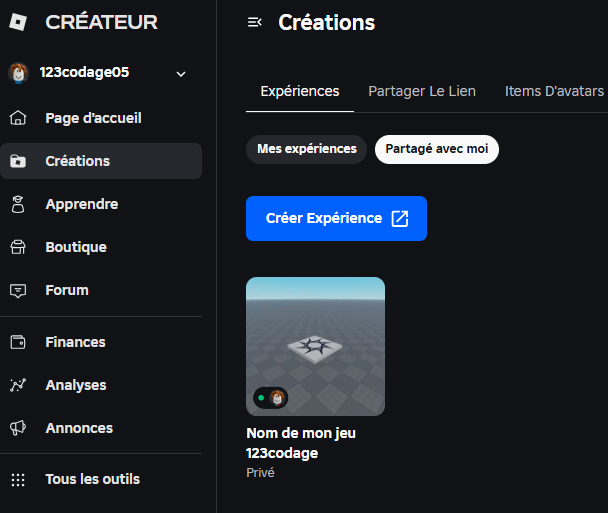Image resolution: width=608 pixels, height=513 pixels.
Task: Go to Créations in the sidebar
Action: (x=78, y=161)
